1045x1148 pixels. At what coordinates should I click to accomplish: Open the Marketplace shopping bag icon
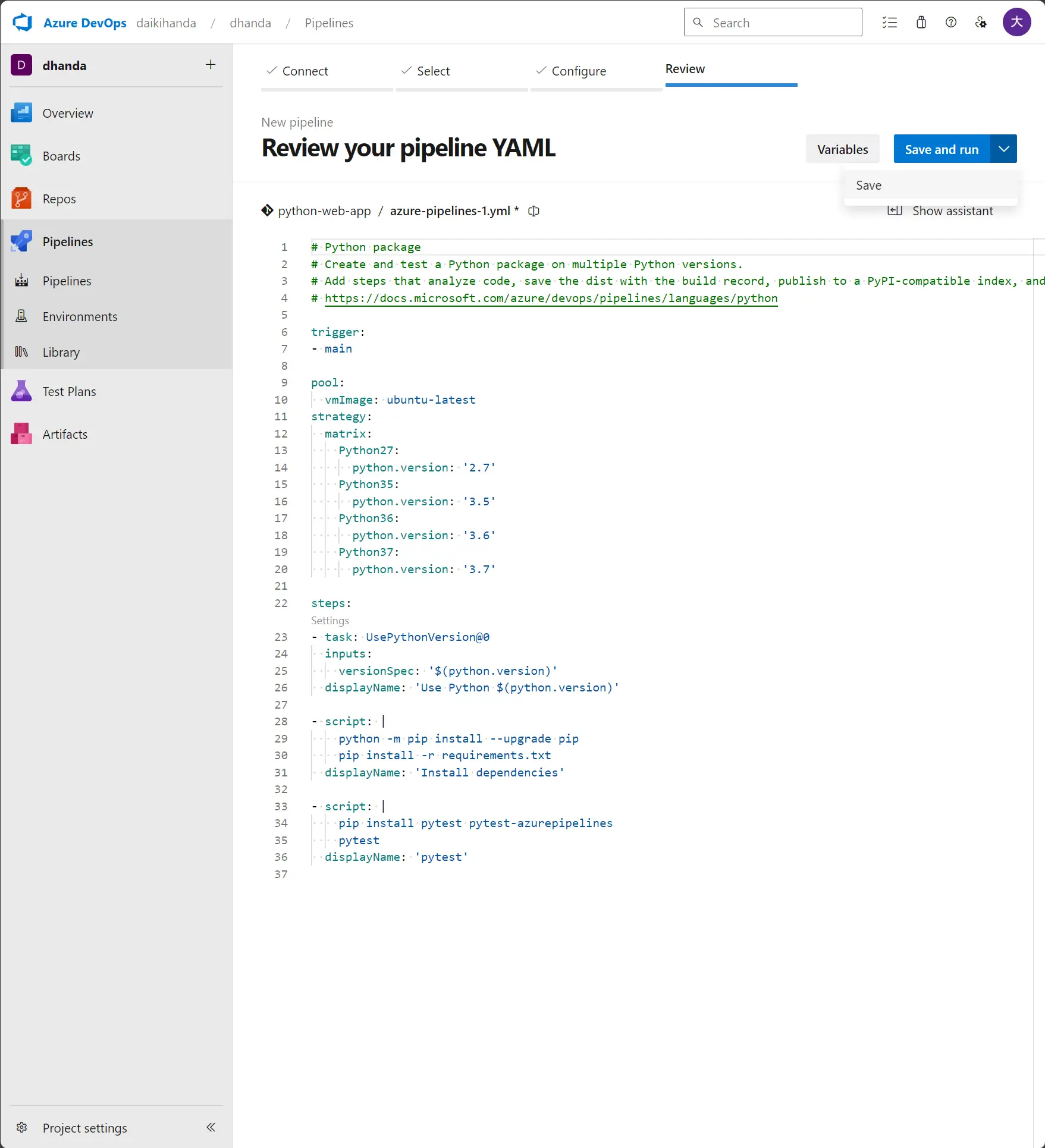click(x=921, y=23)
